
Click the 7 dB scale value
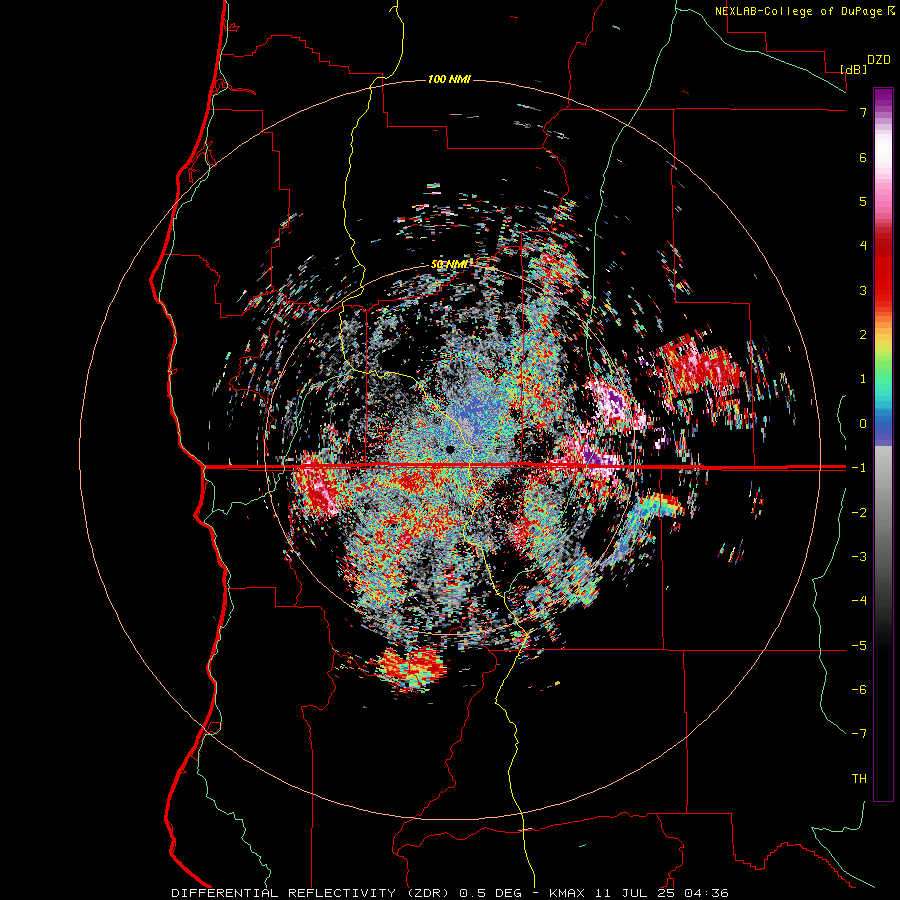pos(862,112)
